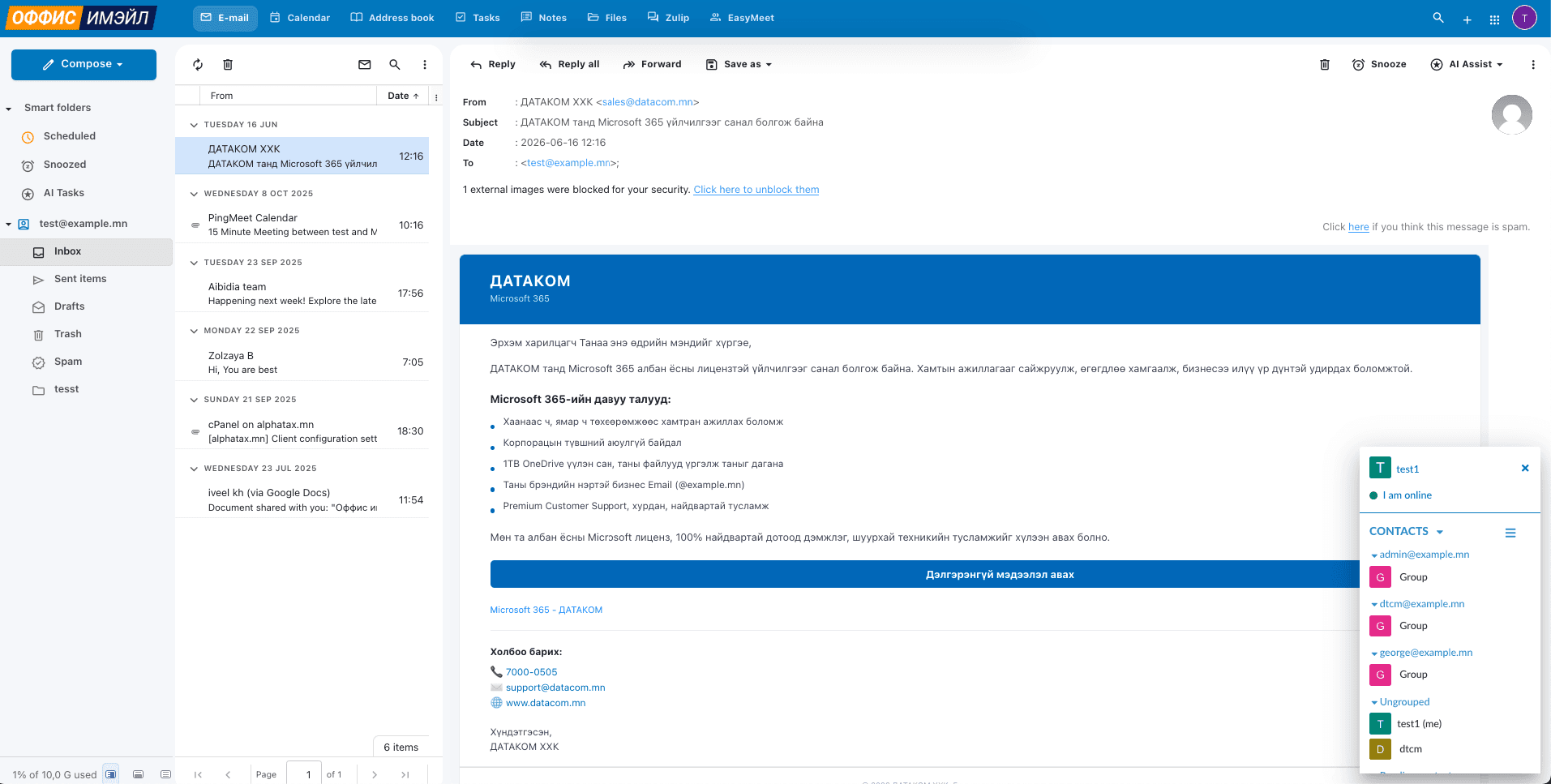Collapse the test@example.mn account tree
This screenshot has width=1551, height=784.
click(x=8, y=224)
